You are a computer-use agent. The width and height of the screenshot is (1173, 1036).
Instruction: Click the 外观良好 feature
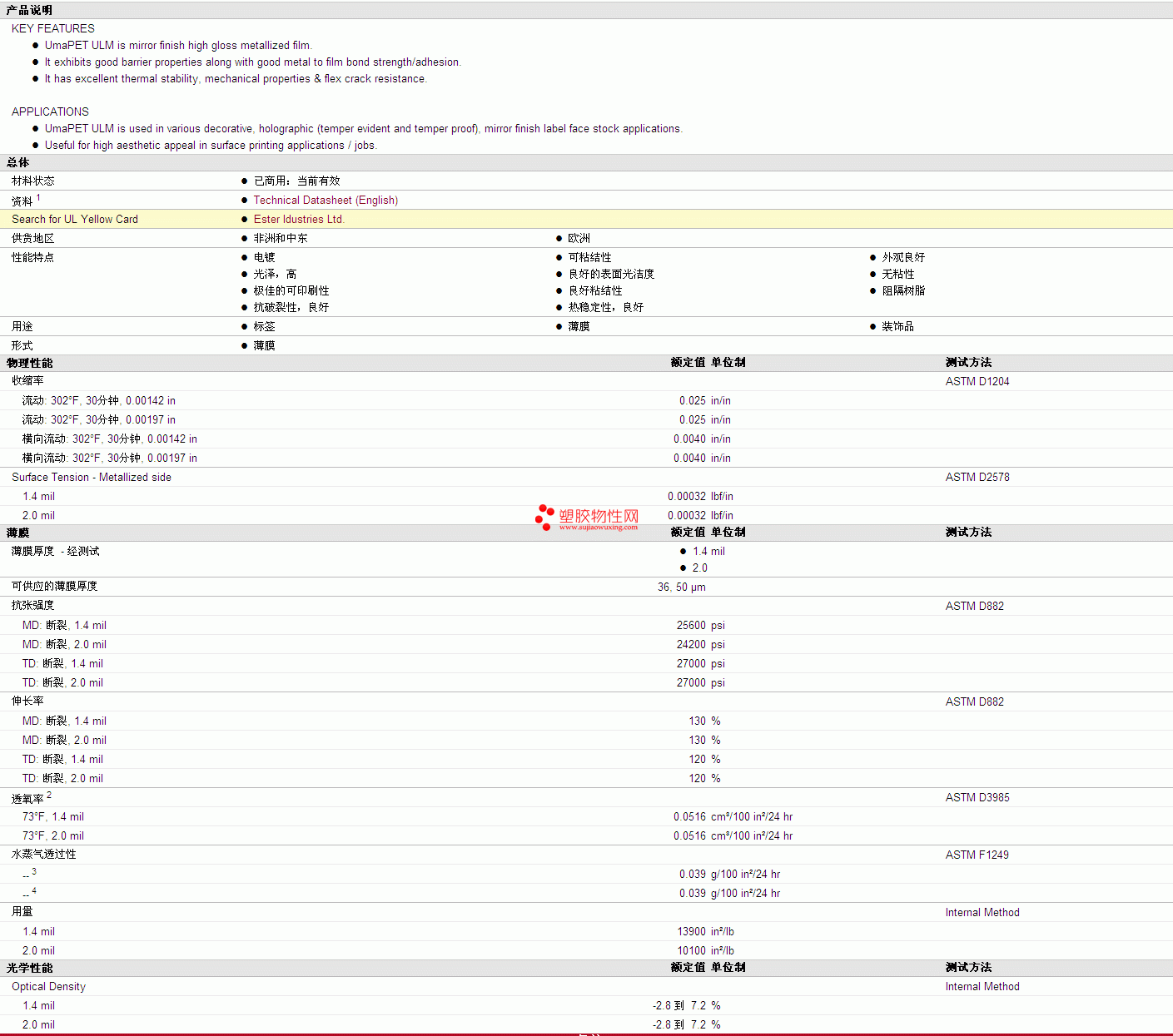(x=904, y=257)
